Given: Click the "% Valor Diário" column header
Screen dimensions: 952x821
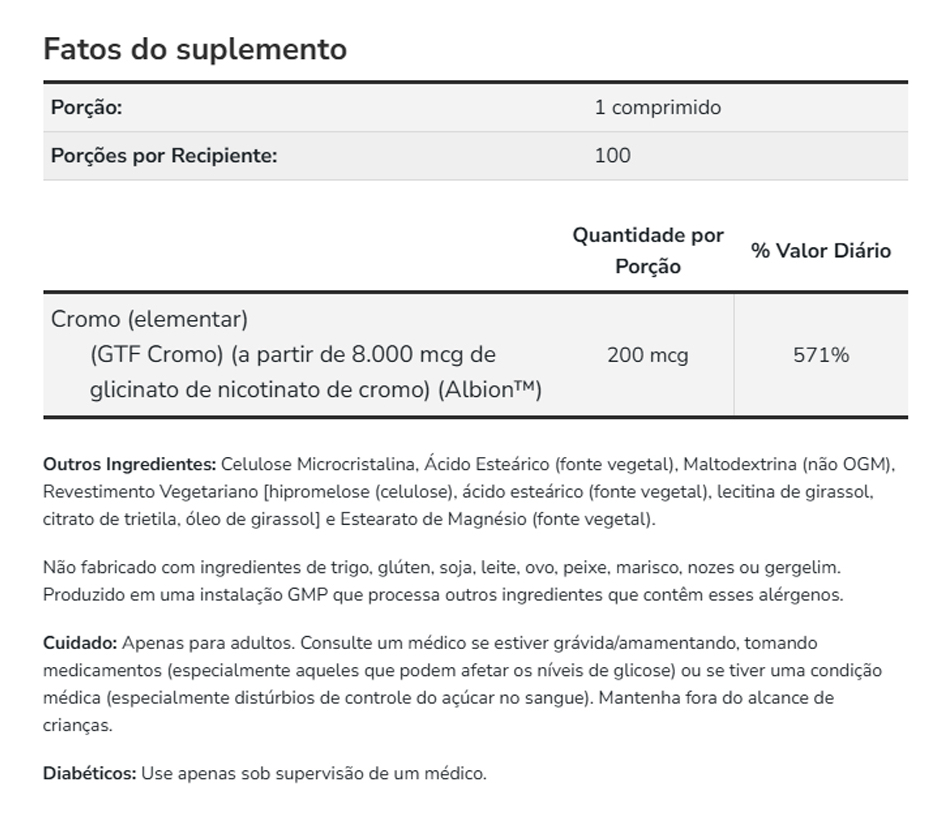Looking at the screenshot, I should point(820,251).
